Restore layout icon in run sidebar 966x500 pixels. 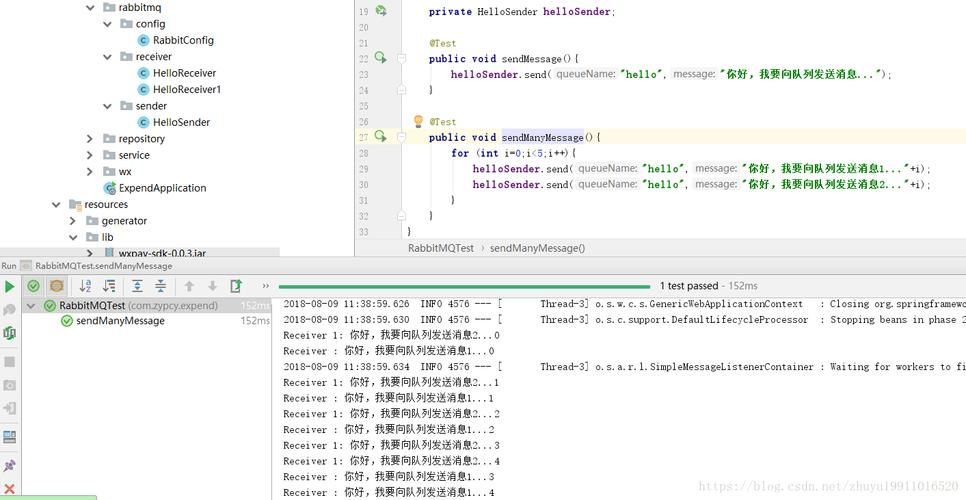[x=9, y=437]
